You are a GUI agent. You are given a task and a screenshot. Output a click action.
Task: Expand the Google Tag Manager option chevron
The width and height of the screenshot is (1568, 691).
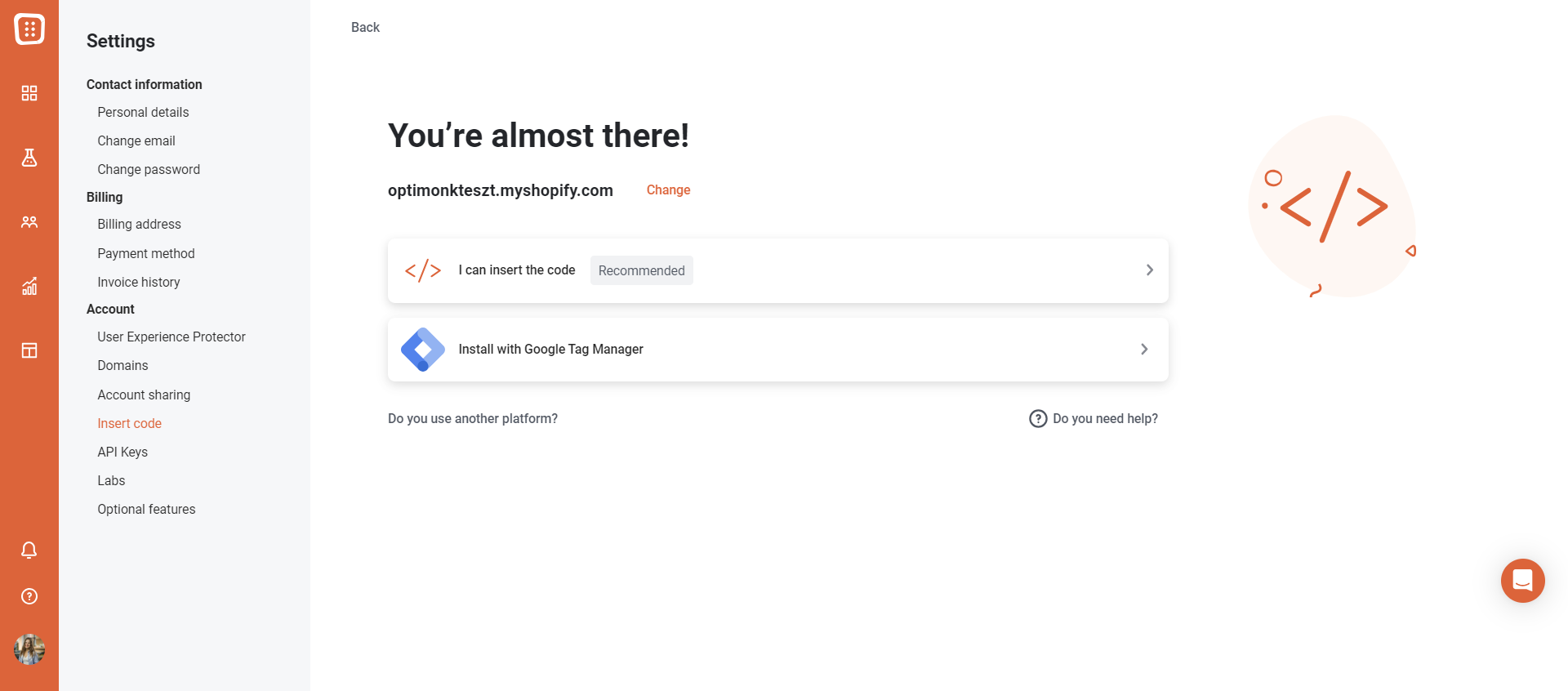[1144, 350]
